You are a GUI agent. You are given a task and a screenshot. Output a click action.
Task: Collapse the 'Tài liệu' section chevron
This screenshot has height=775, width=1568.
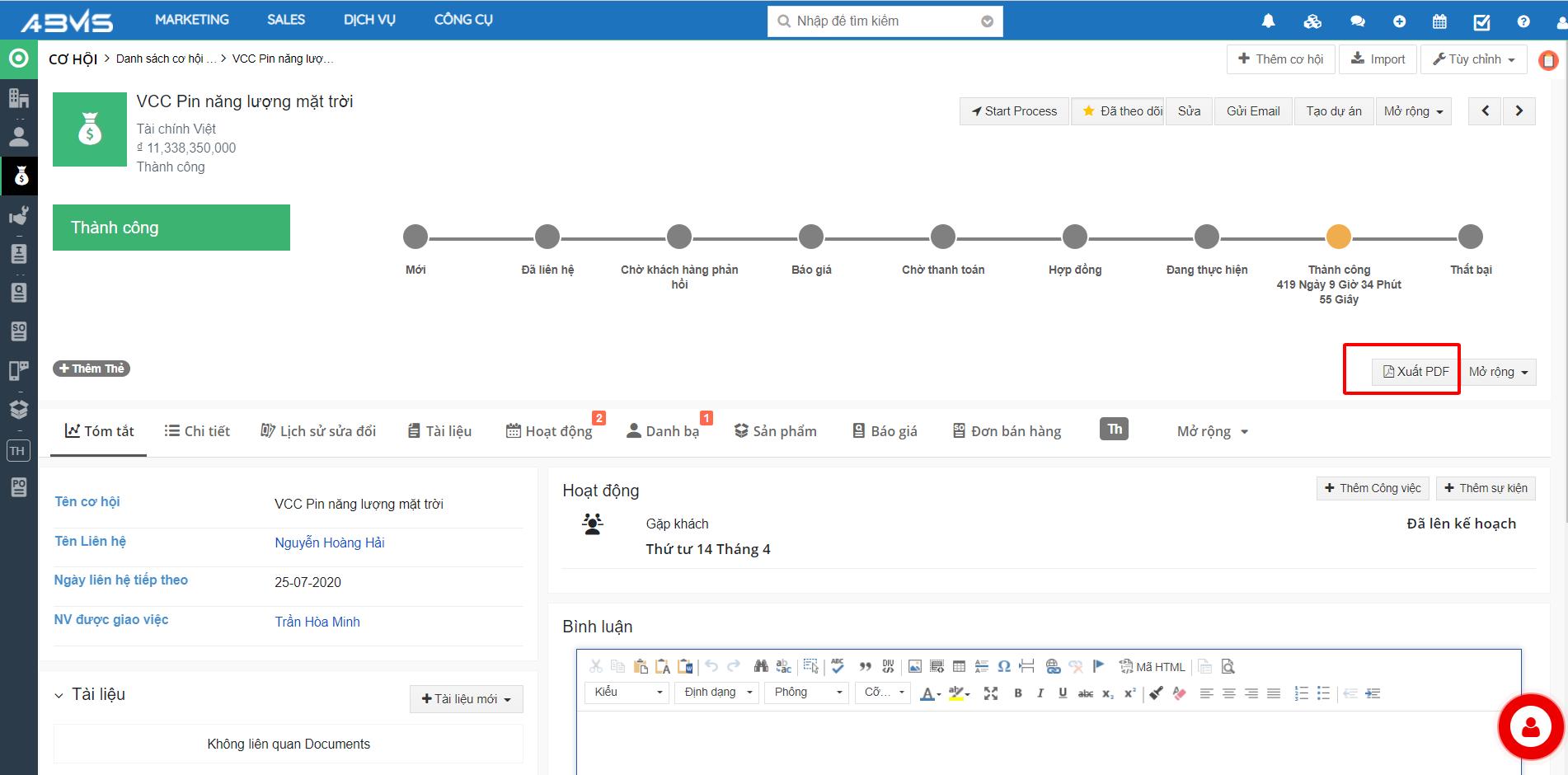pyautogui.click(x=59, y=696)
